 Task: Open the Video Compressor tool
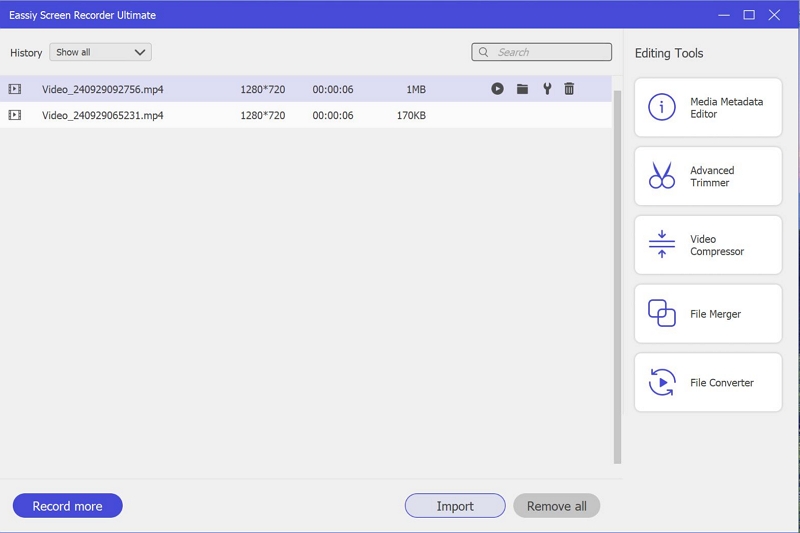point(708,245)
